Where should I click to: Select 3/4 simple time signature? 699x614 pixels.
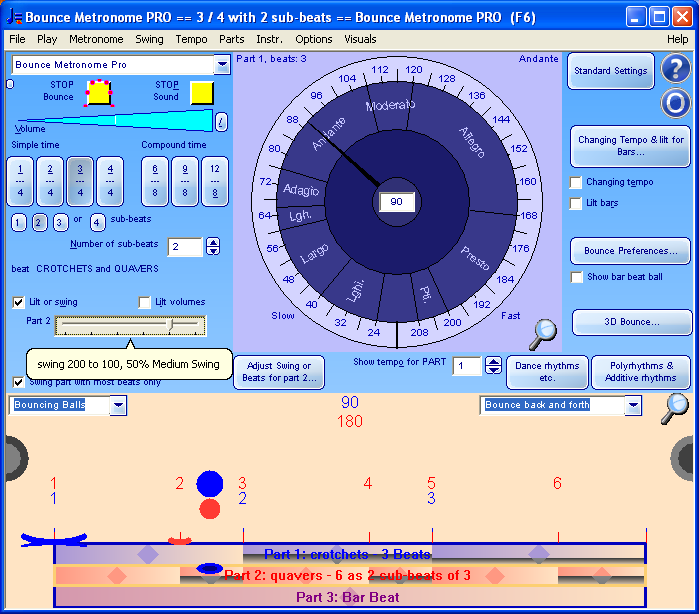pos(80,181)
